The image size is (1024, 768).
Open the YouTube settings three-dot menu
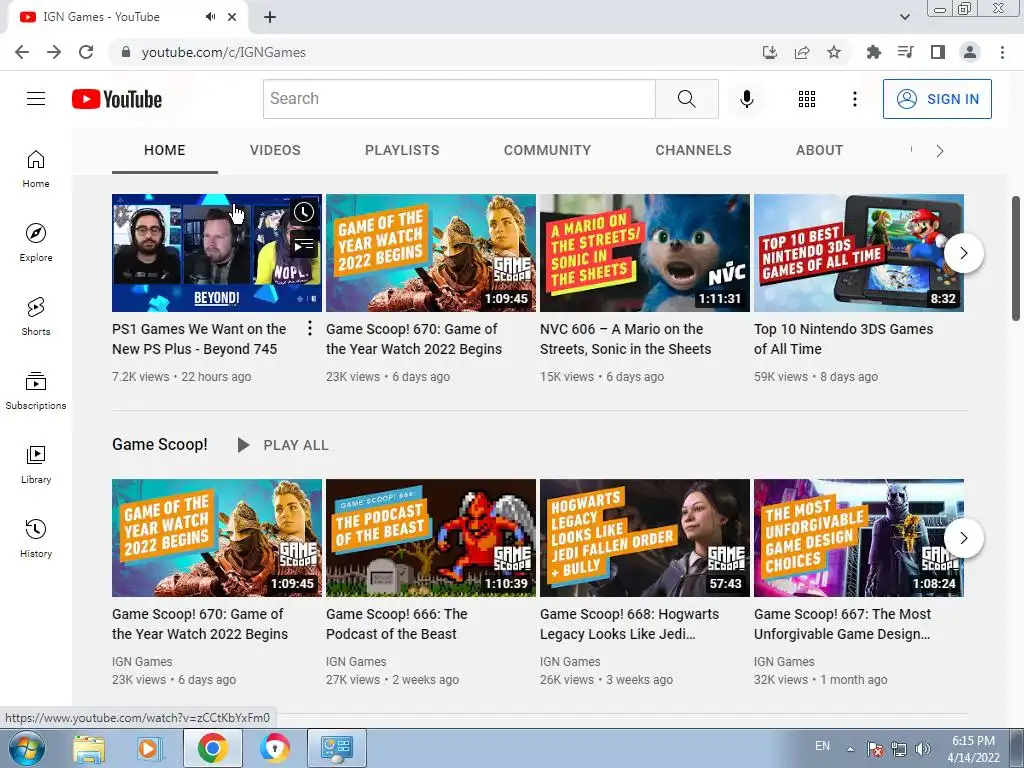854,99
